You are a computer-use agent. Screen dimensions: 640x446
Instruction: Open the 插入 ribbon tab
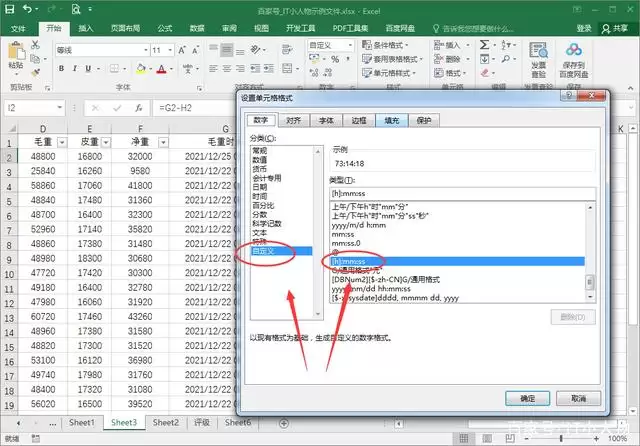pos(86,28)
